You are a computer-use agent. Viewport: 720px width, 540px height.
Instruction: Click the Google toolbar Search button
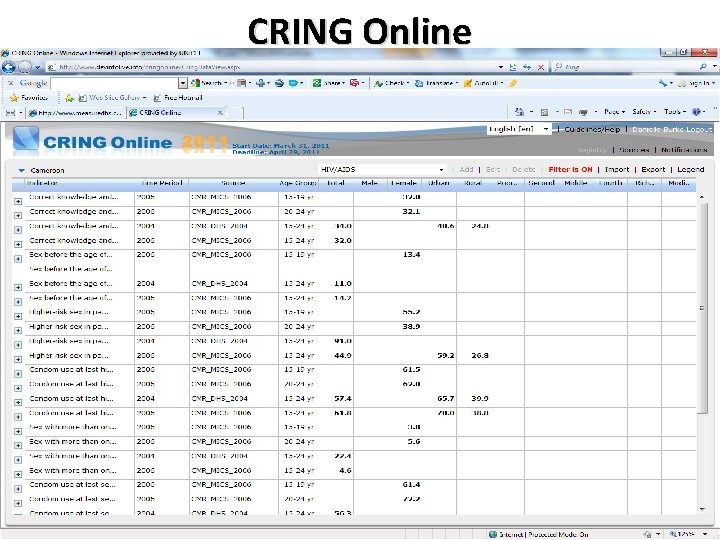(x=208, y=83)
